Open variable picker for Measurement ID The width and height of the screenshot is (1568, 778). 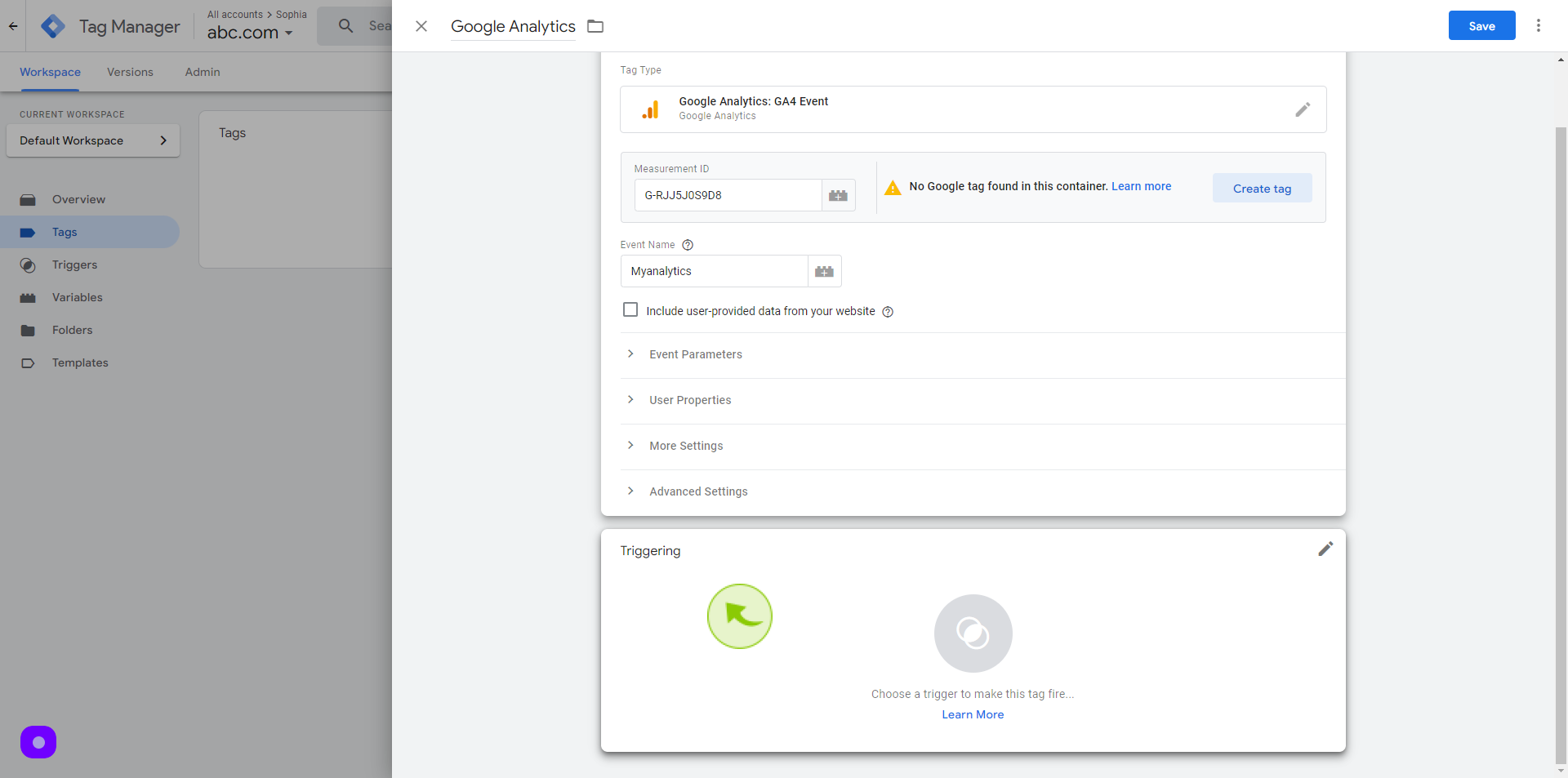click(839, 195)
